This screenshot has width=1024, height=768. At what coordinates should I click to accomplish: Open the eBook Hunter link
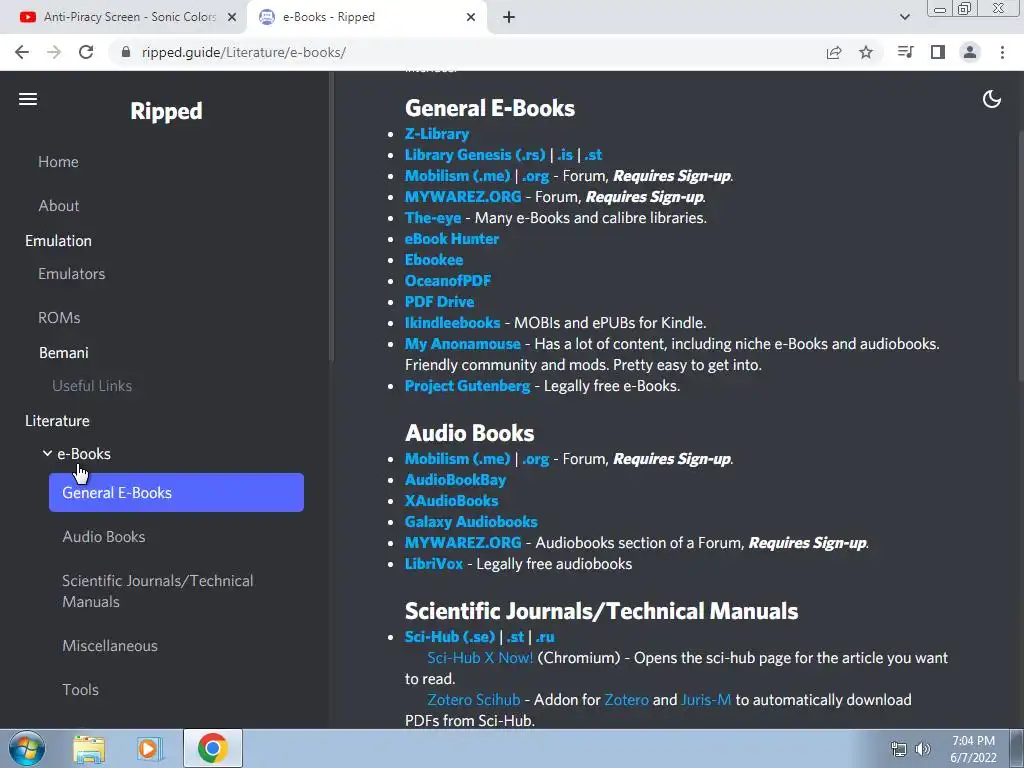click(452, 238)
